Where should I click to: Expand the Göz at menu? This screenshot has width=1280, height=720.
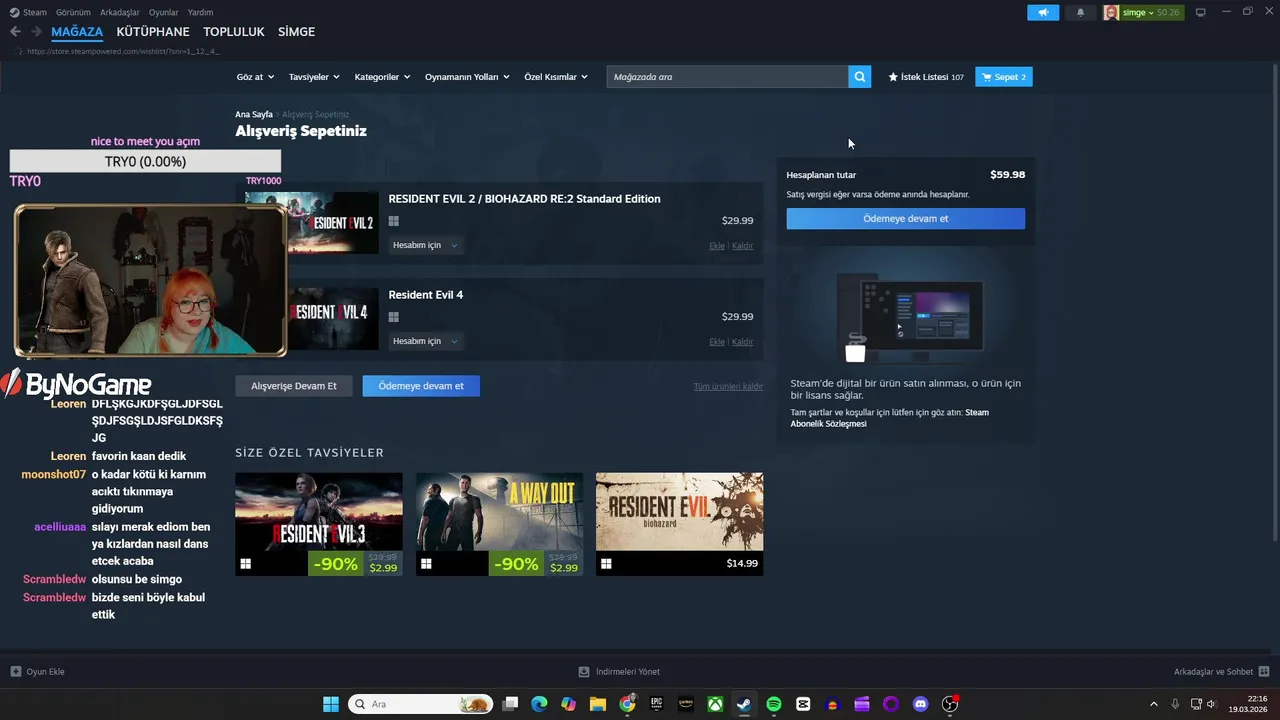click(254, 77)
